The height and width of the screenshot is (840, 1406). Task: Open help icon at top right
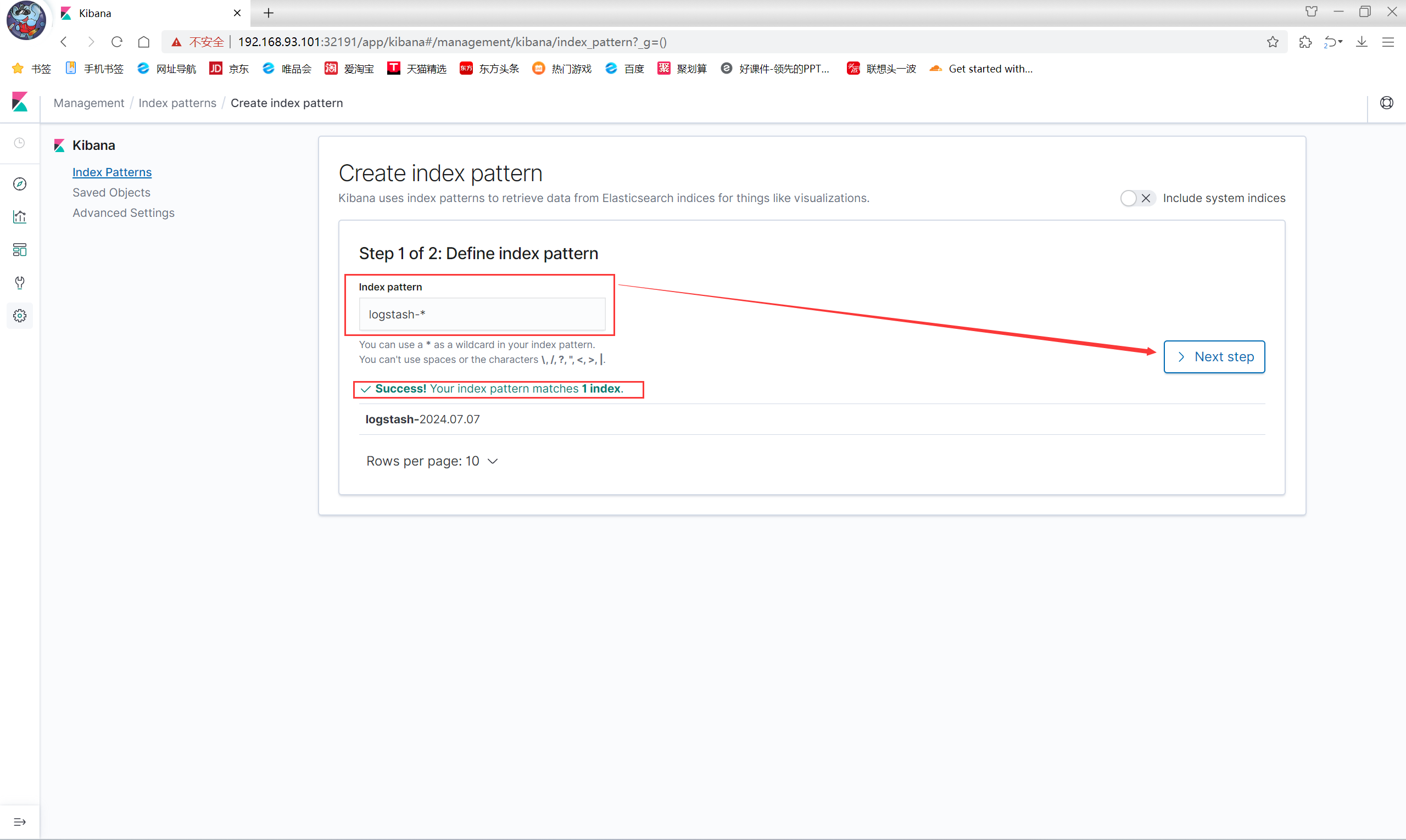pos(1386,103)
